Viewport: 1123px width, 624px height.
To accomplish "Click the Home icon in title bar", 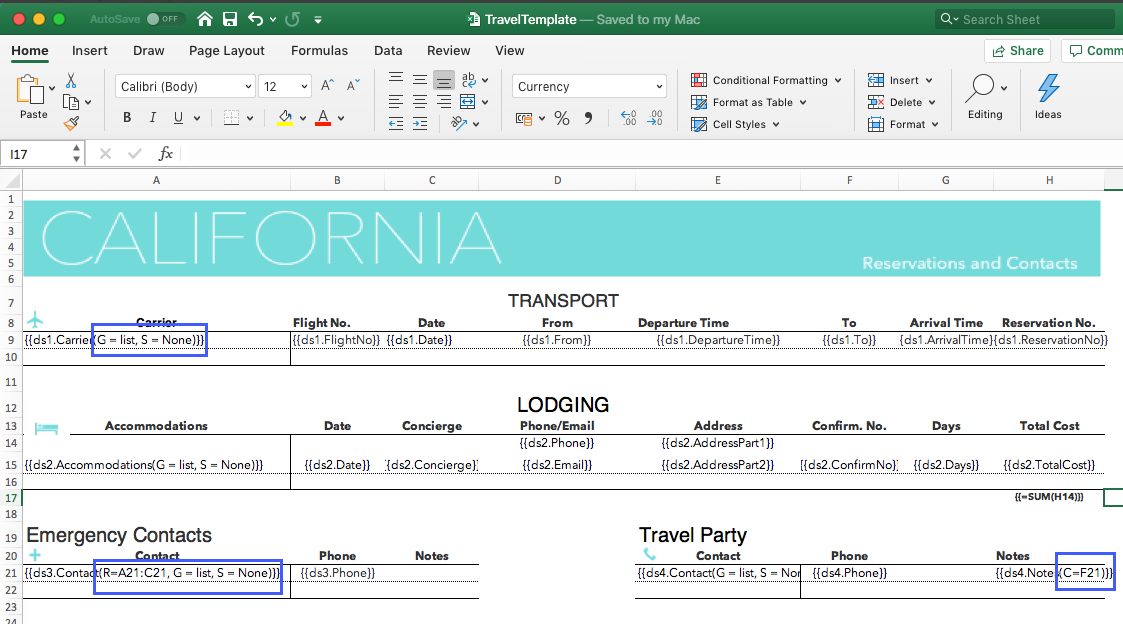I will (x=205, y=19).
